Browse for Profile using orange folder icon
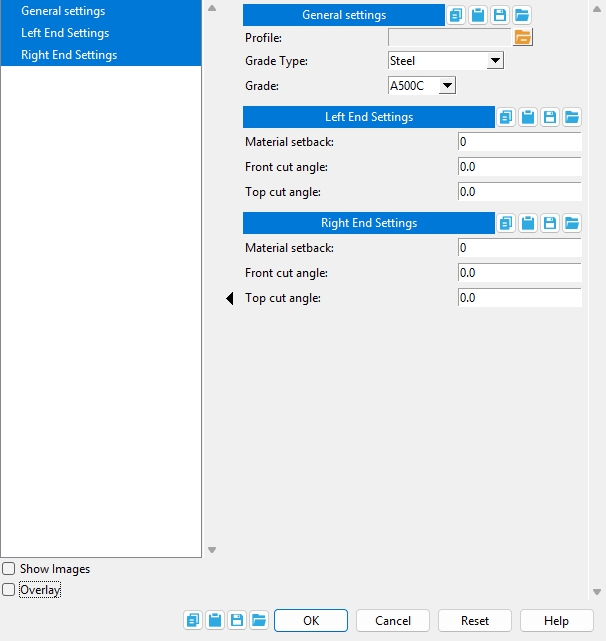This screenshot has width=606, height=641. (x=523, y=37)
